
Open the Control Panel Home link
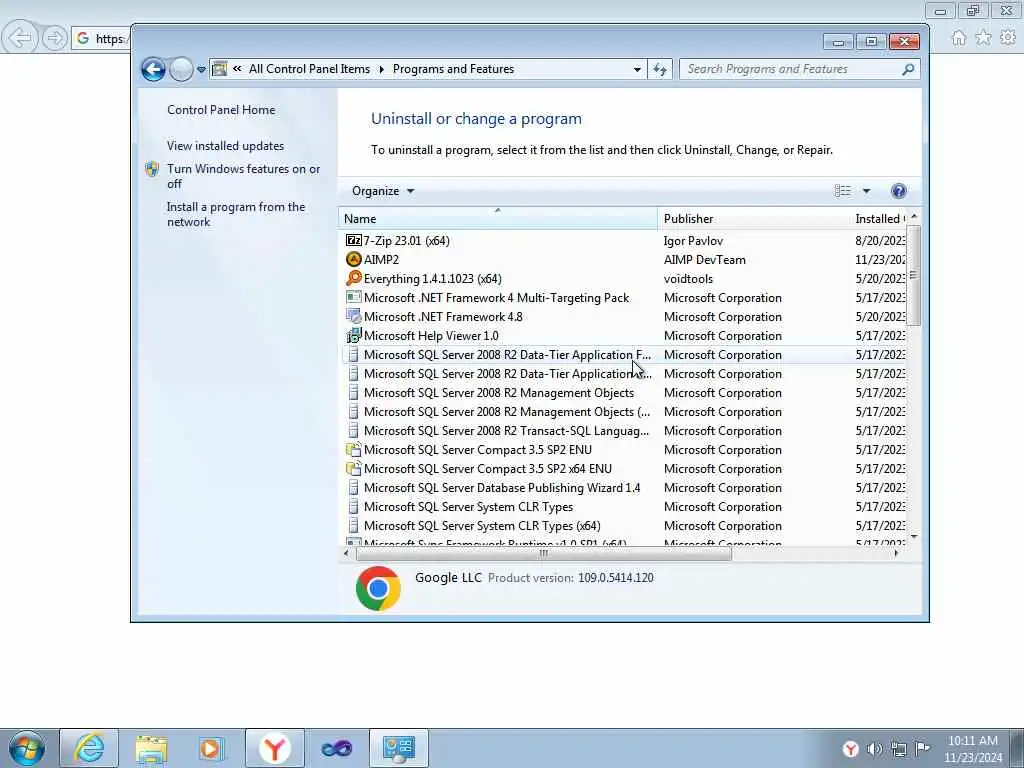coord(221,110)
